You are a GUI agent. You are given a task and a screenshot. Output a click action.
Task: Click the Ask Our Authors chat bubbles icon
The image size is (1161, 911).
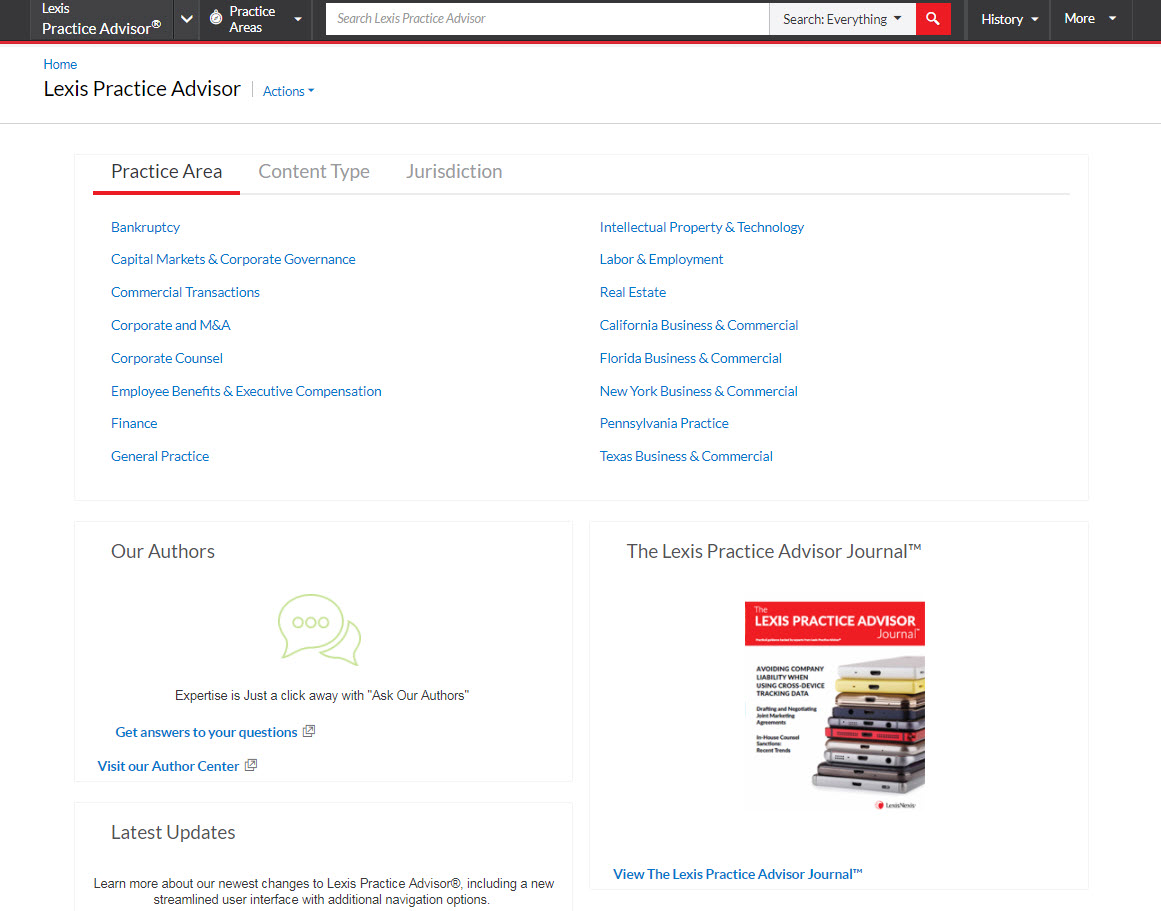coord(319,630)
